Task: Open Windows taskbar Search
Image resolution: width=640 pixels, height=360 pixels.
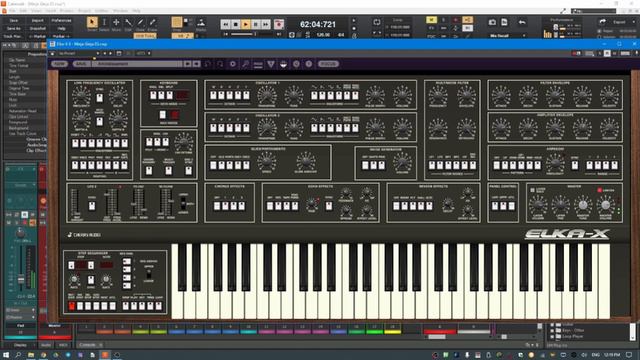Action: (18, 355)
